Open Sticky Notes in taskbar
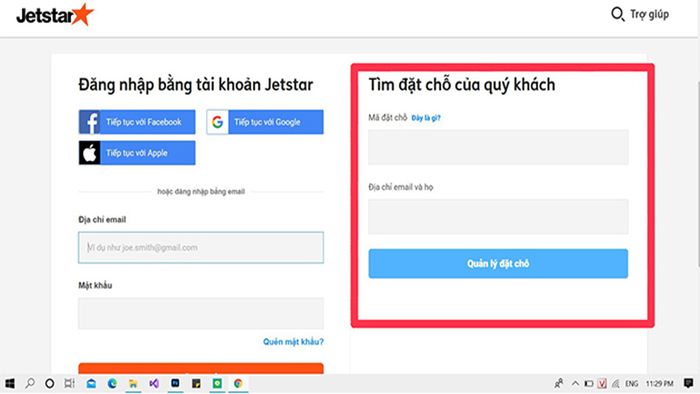This screenshot has width=700, height=394. (x=196, y=383)
